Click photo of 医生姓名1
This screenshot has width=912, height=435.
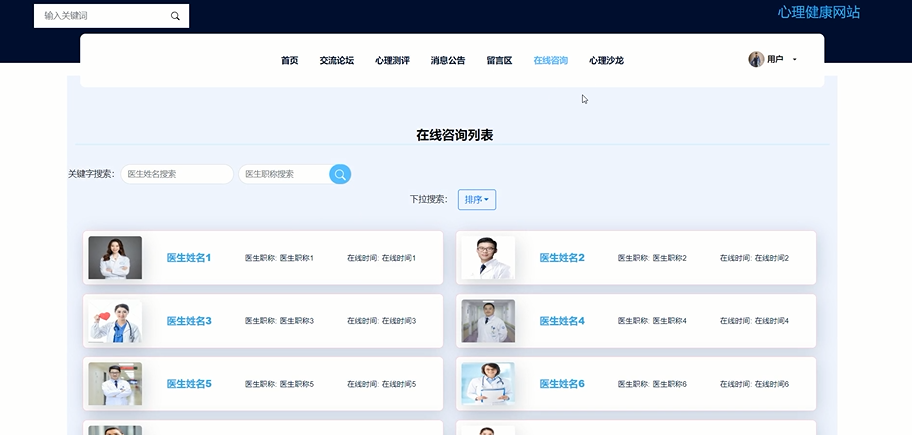[x=115, y=258]
